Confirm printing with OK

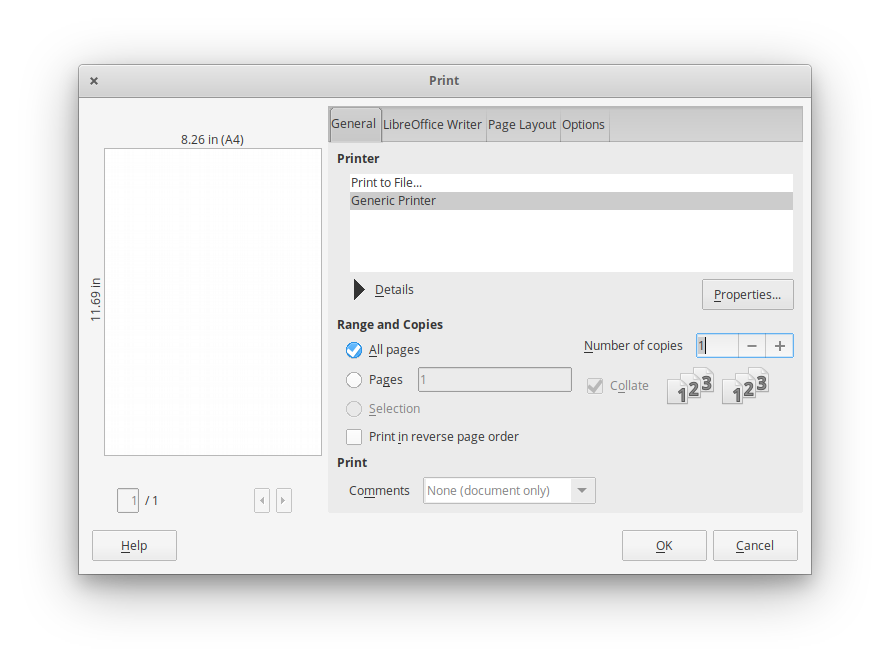[664, 545]
